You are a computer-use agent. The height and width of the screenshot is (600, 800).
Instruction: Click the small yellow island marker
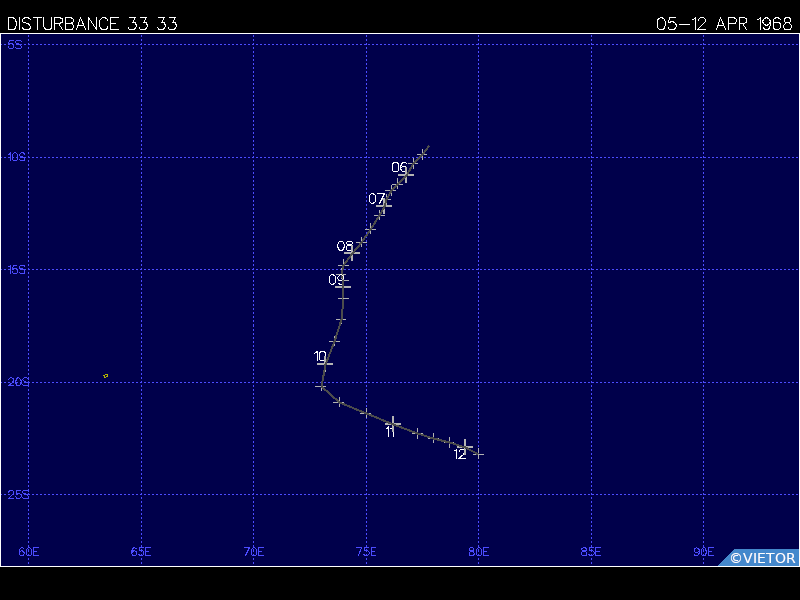(x=106, y=376)
